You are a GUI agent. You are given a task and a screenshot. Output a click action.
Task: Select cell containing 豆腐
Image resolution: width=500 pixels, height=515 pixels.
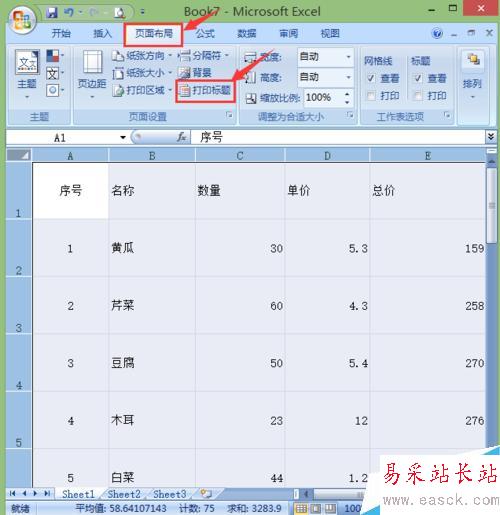(152, 363)
